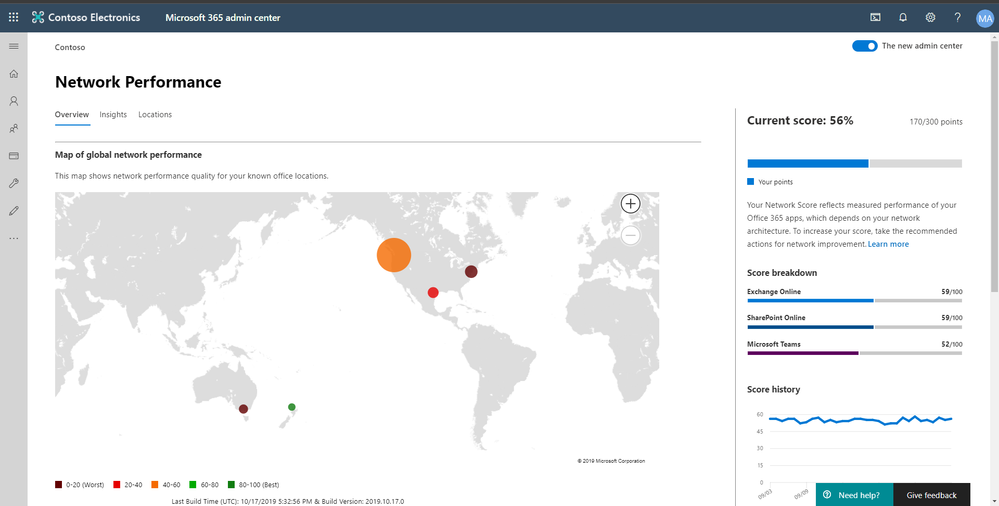The image size is (999, 506).
Task: Click the 170/300 points text
Action: (936, 122)
